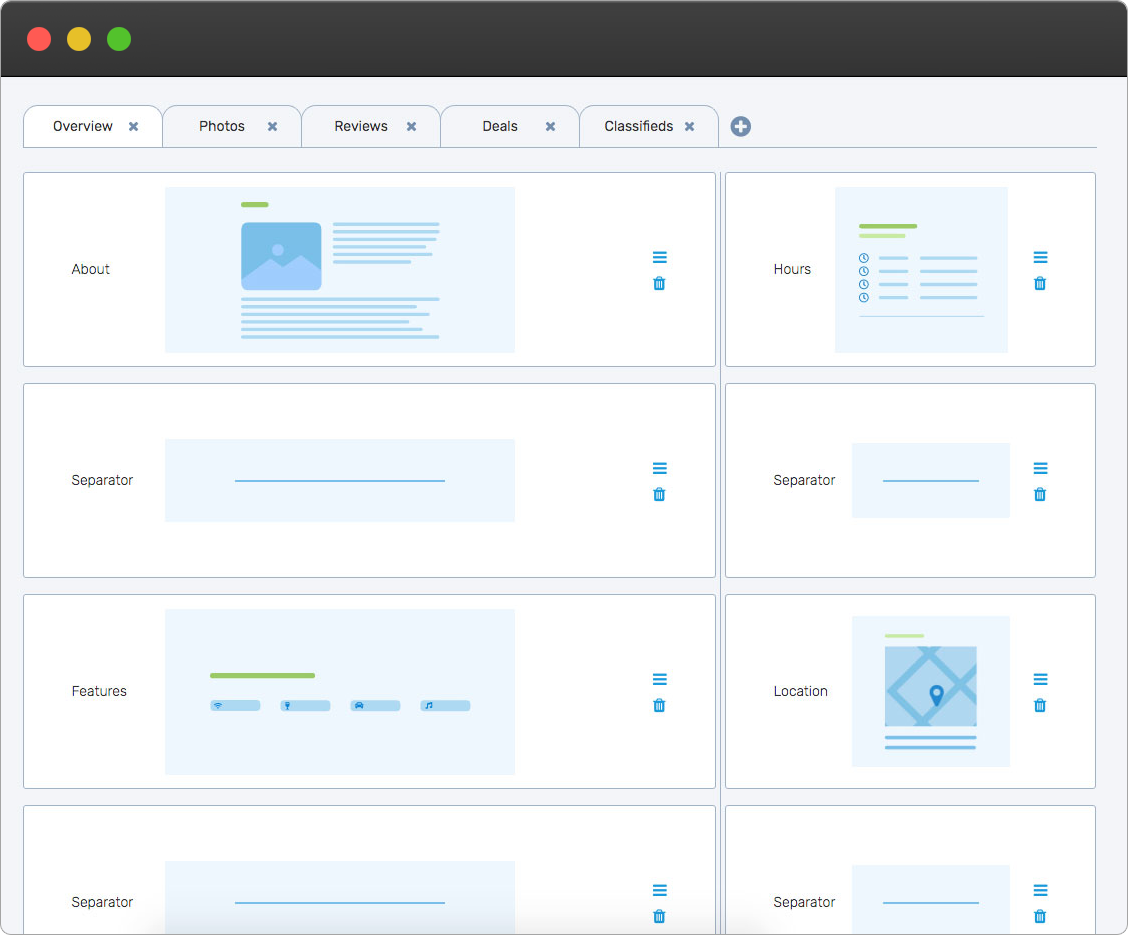The image size is (1128, 935).
Task: Click the Location label text
Action: 801,691
